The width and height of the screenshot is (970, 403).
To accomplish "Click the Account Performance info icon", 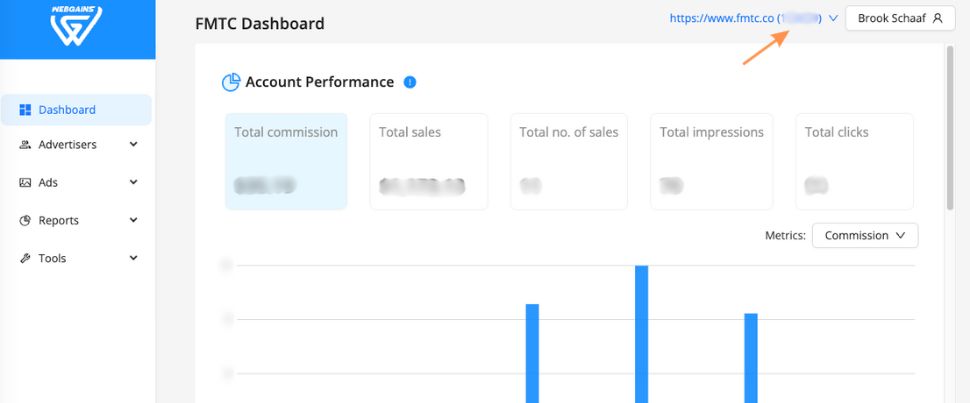I will point(410,82).
